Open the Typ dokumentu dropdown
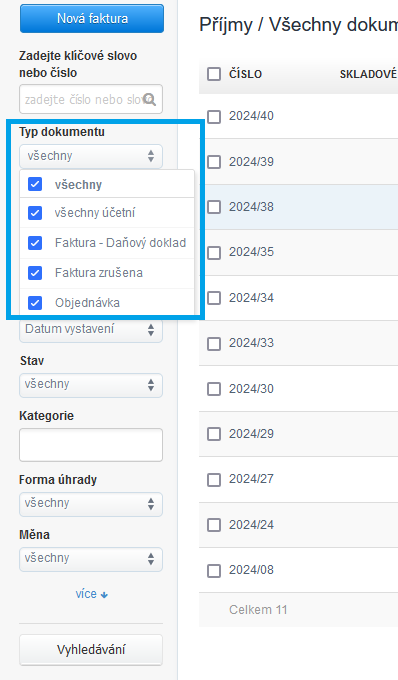 (x=91, y=156)
